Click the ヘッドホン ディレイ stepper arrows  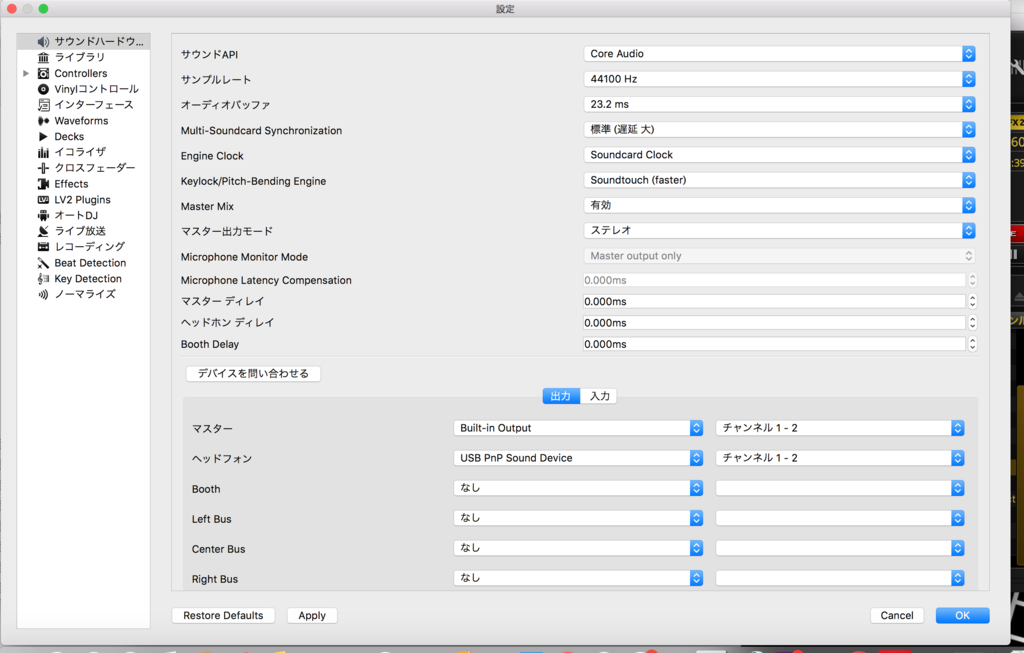(972, 323)
